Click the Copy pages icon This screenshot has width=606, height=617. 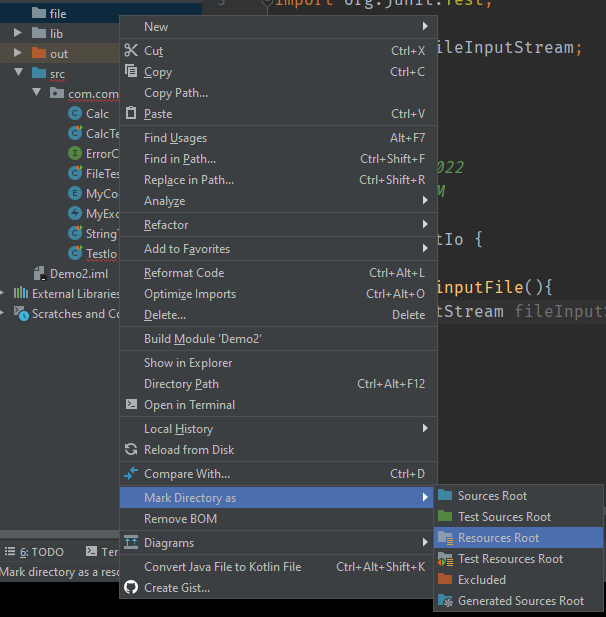tap(131, 71)
